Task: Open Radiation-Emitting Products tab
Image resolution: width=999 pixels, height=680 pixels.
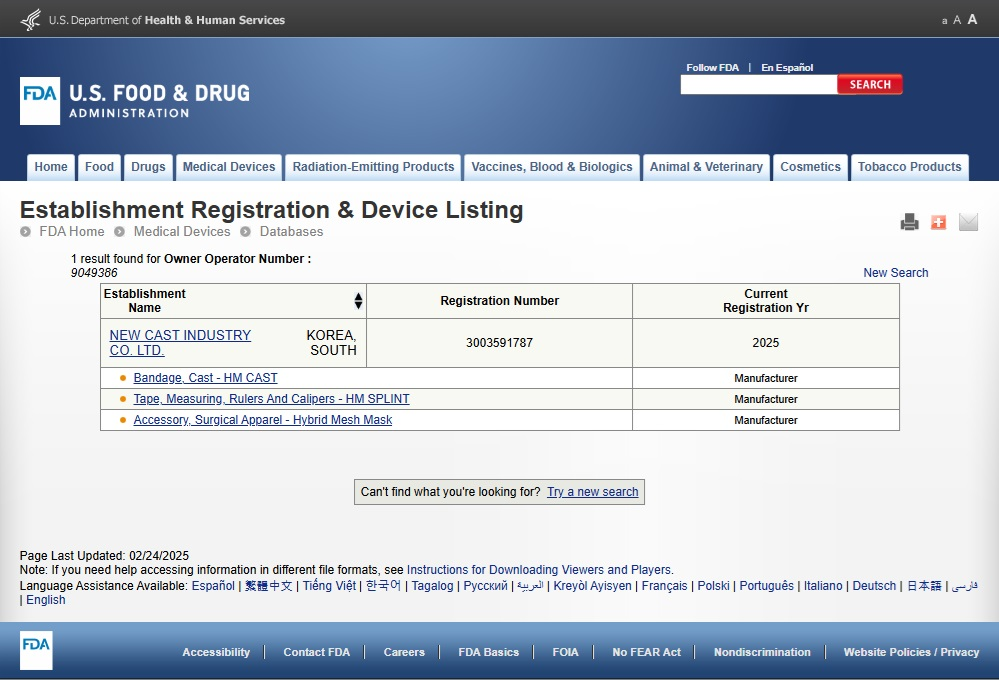Action: coord(373,167)
